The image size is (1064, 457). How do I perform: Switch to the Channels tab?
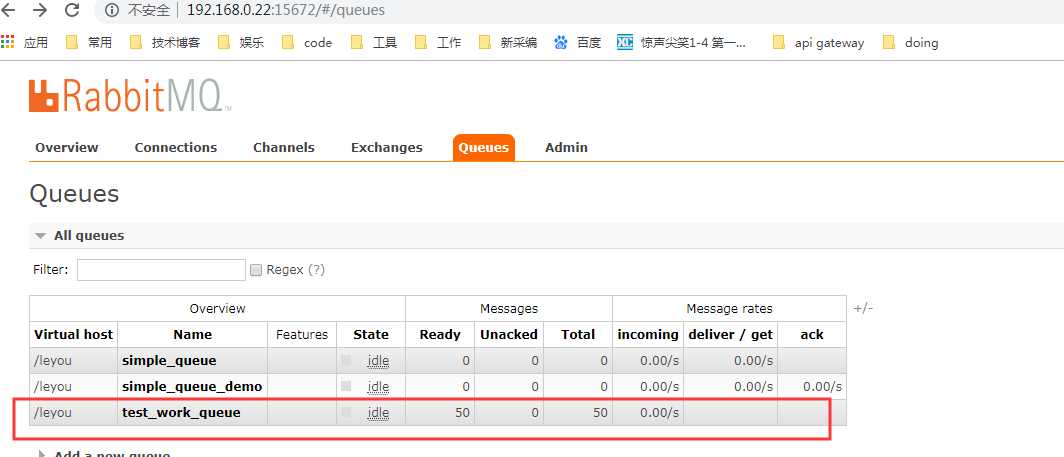[284, 147]
